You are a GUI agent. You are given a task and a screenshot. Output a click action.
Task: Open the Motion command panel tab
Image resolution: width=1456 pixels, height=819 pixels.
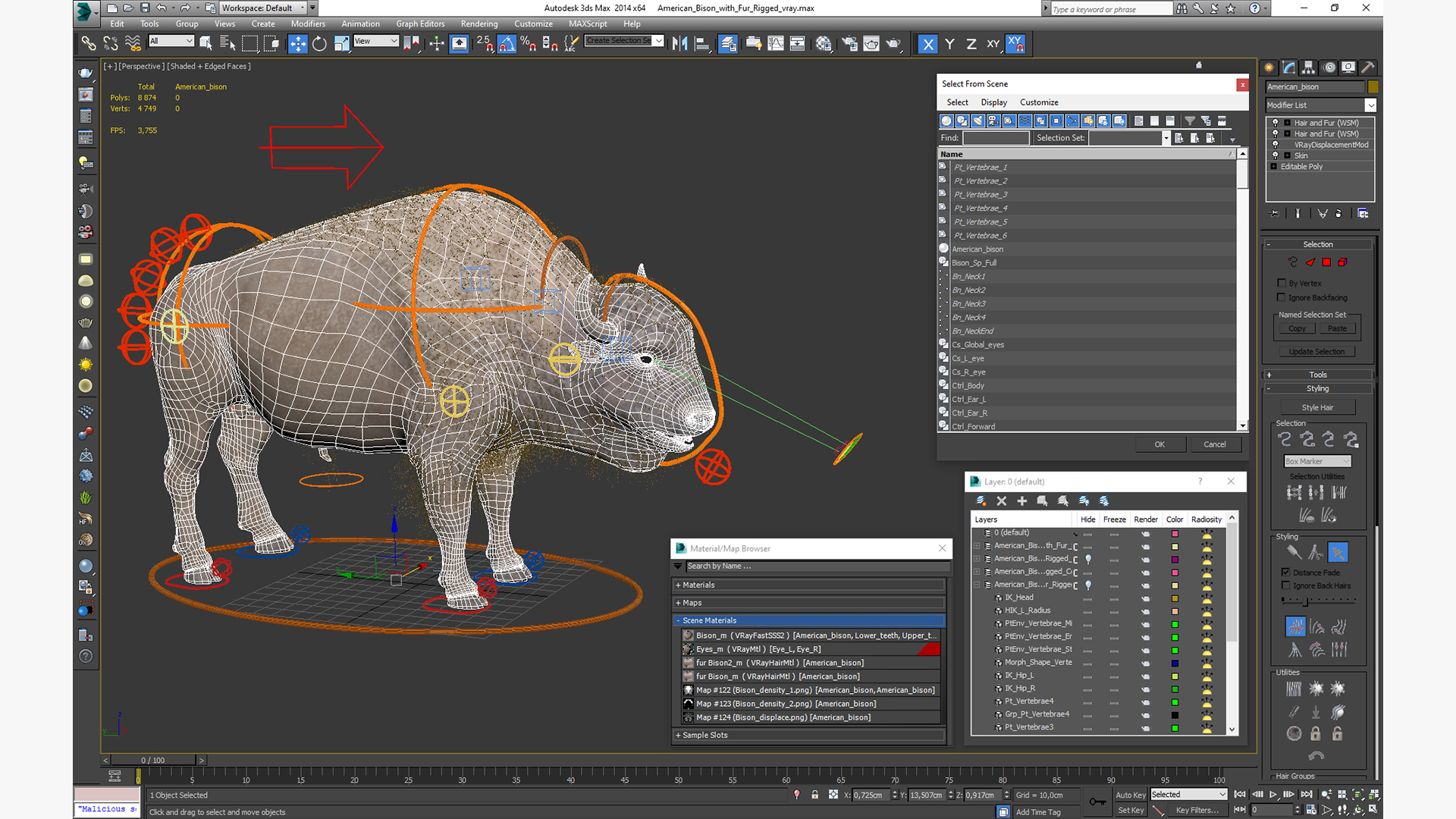[x=1329, y=67]
